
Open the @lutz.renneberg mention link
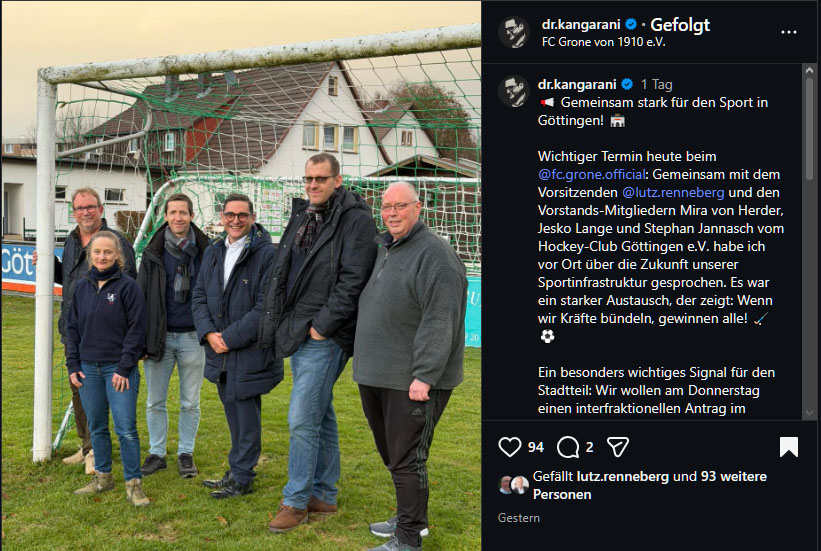click(673, 192)
